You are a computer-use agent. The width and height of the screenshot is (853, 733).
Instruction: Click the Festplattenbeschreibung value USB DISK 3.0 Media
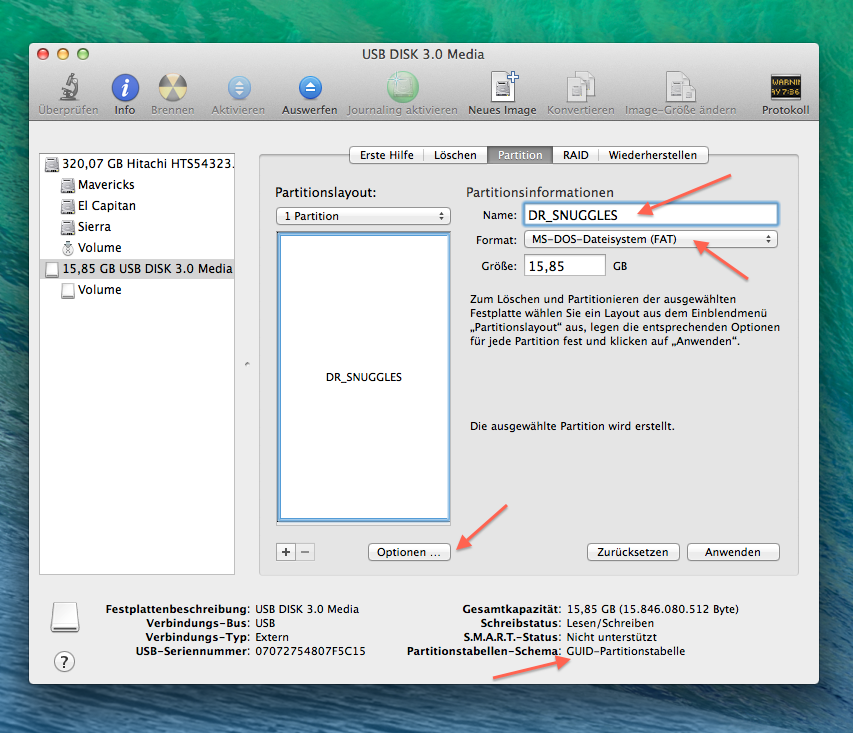point(307,609)
